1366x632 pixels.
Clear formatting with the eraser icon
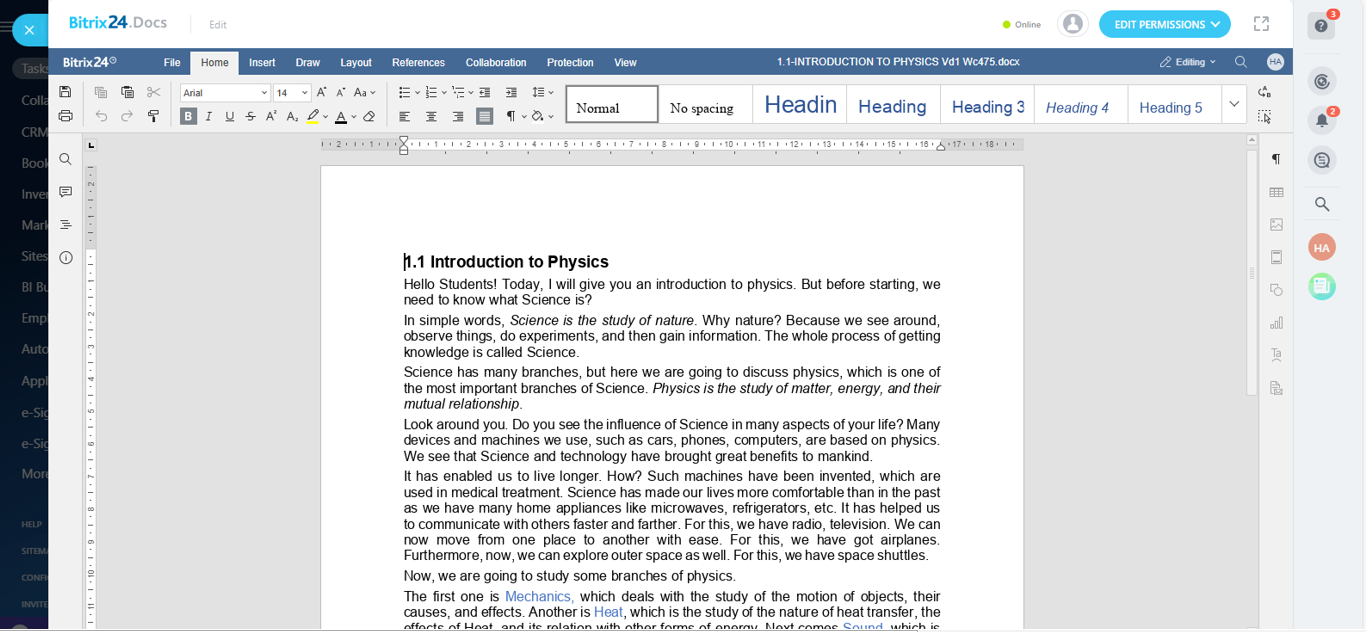pyautogui.click(x=369, y=116)
